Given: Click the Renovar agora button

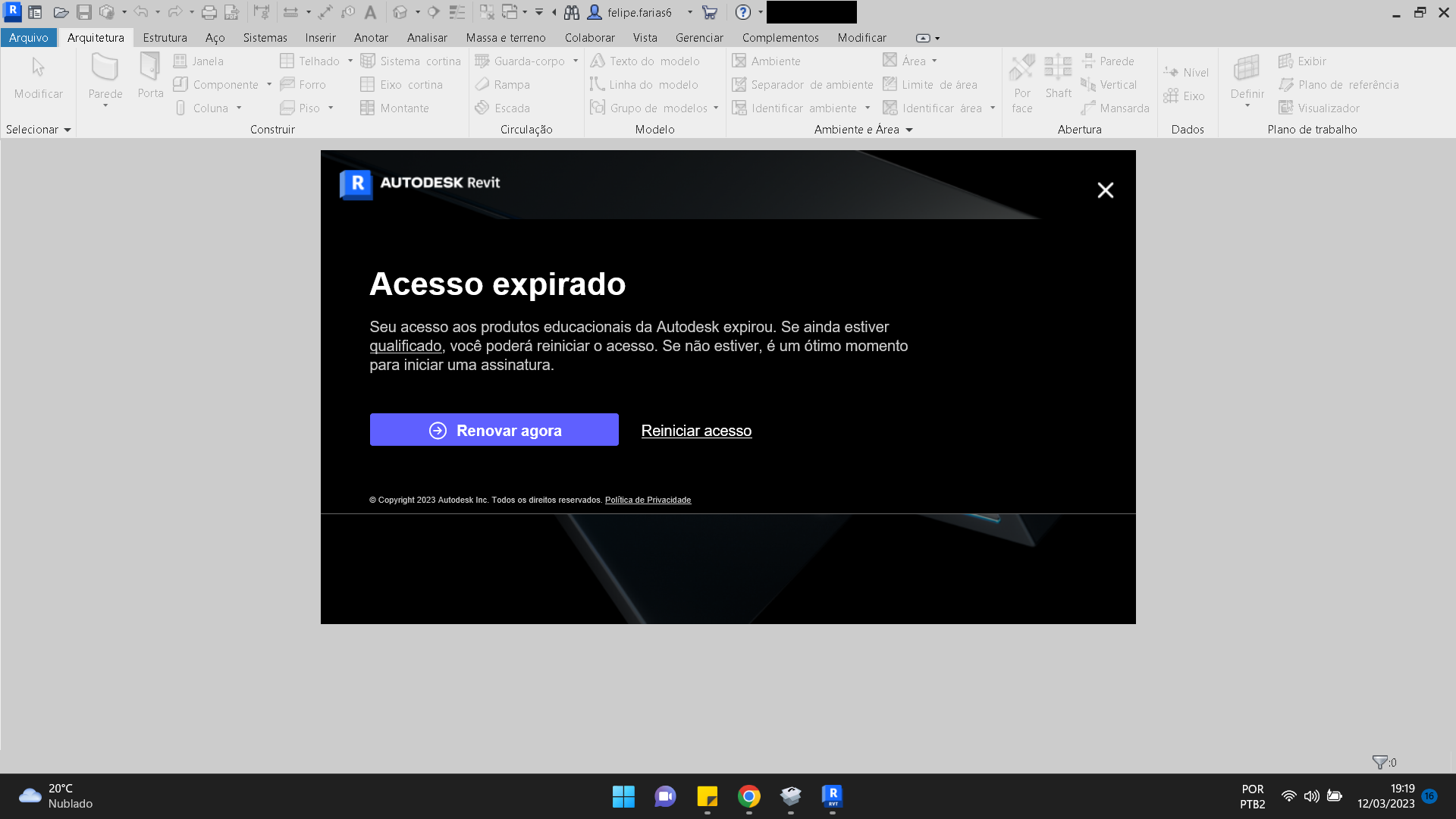Looking at the screenshot, I should [494, 430].
